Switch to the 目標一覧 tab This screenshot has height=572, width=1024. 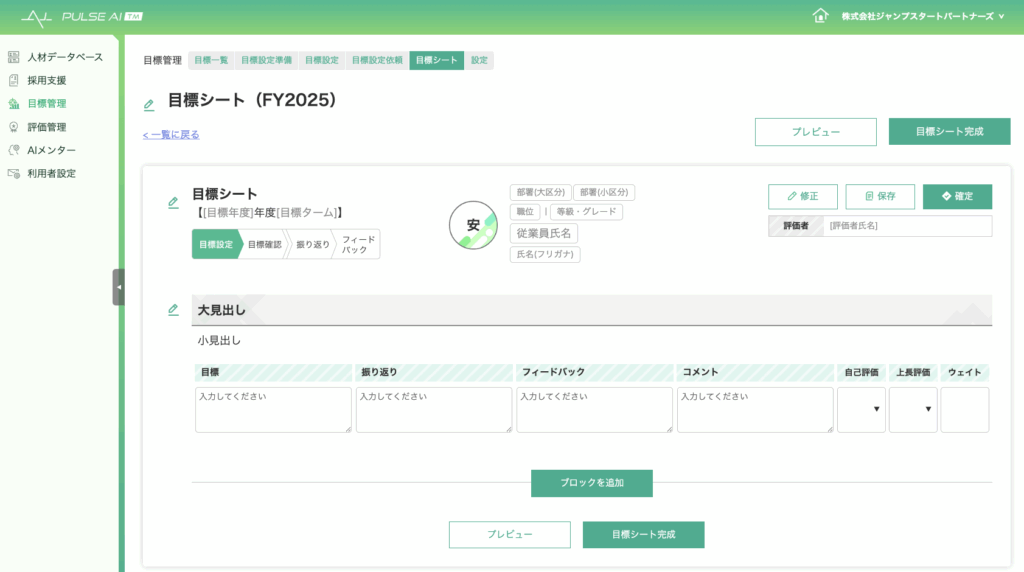pos(211,60)
